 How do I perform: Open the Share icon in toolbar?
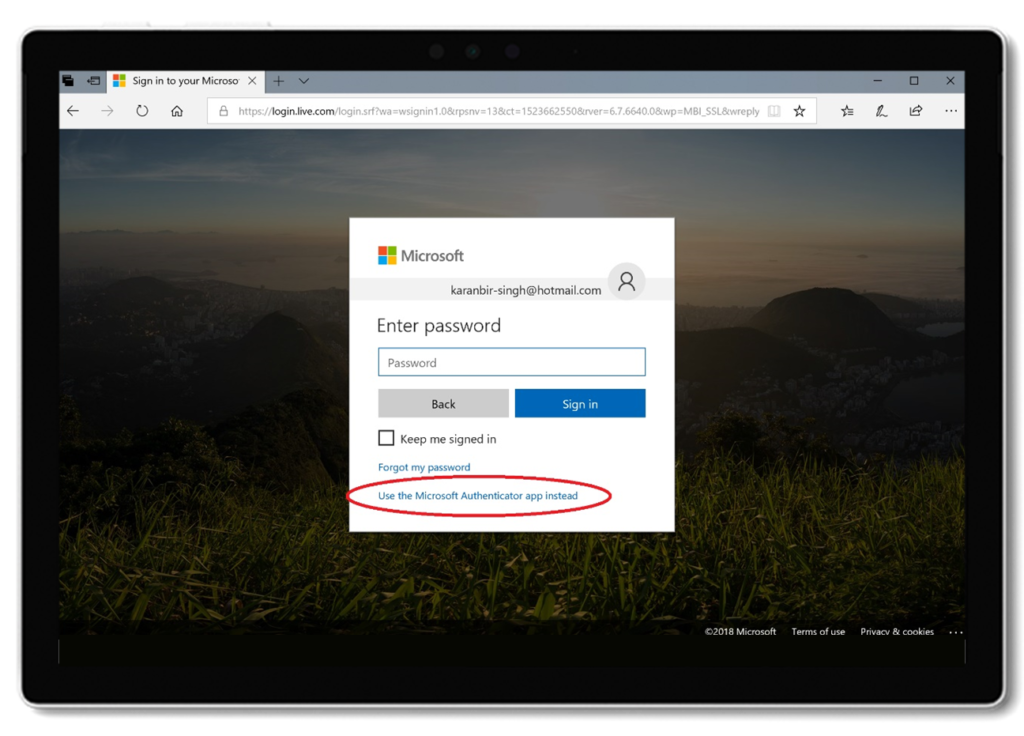(915, 111)
